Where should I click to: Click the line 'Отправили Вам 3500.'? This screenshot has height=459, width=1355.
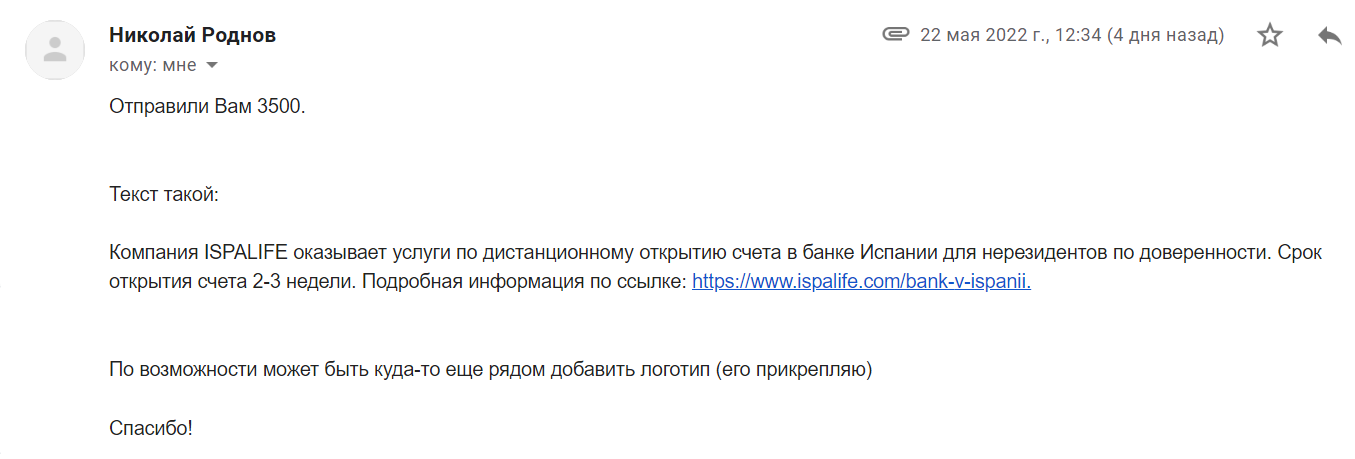[207, 107]
